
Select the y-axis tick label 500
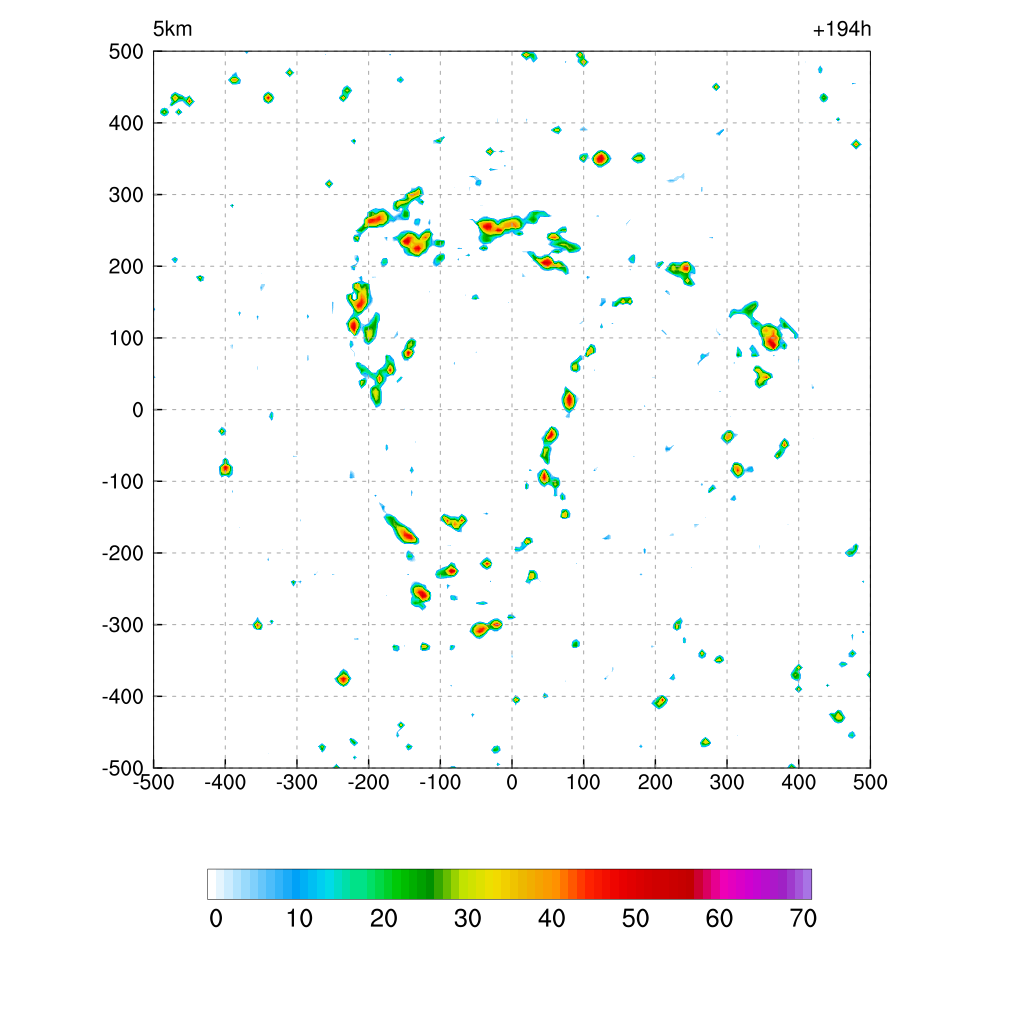(126, 52)
